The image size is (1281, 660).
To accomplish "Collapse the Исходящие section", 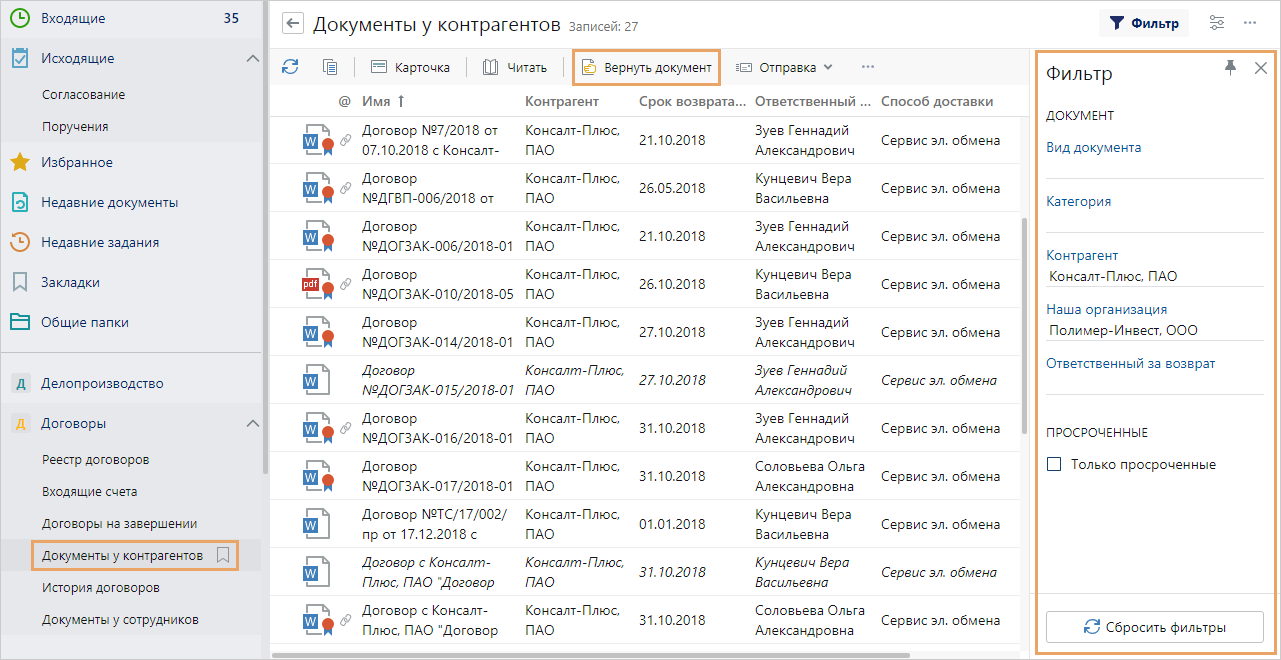I will click(x=252, y=58).
